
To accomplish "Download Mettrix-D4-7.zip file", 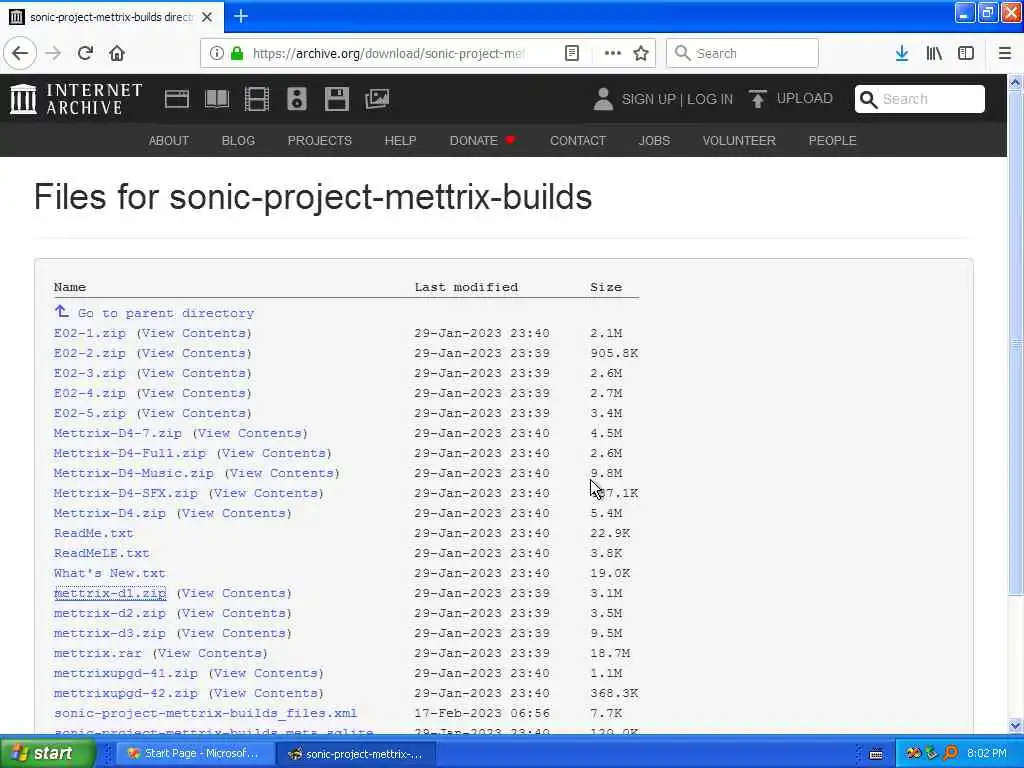I will 118,433.
